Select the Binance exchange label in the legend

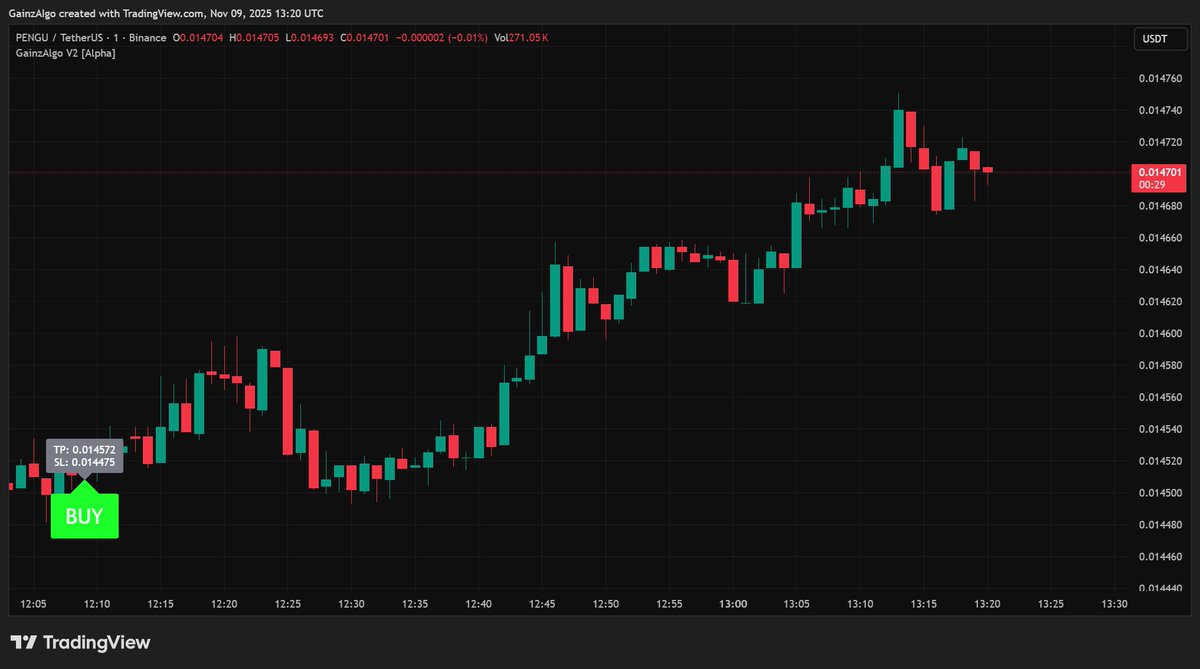pyautogui.click(x=147, y=37)
